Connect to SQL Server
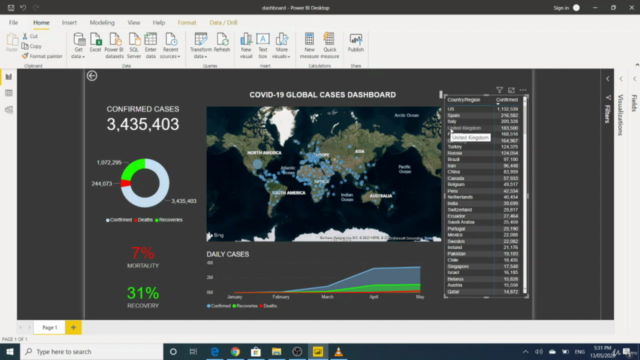640x360 pixels. 134,45
